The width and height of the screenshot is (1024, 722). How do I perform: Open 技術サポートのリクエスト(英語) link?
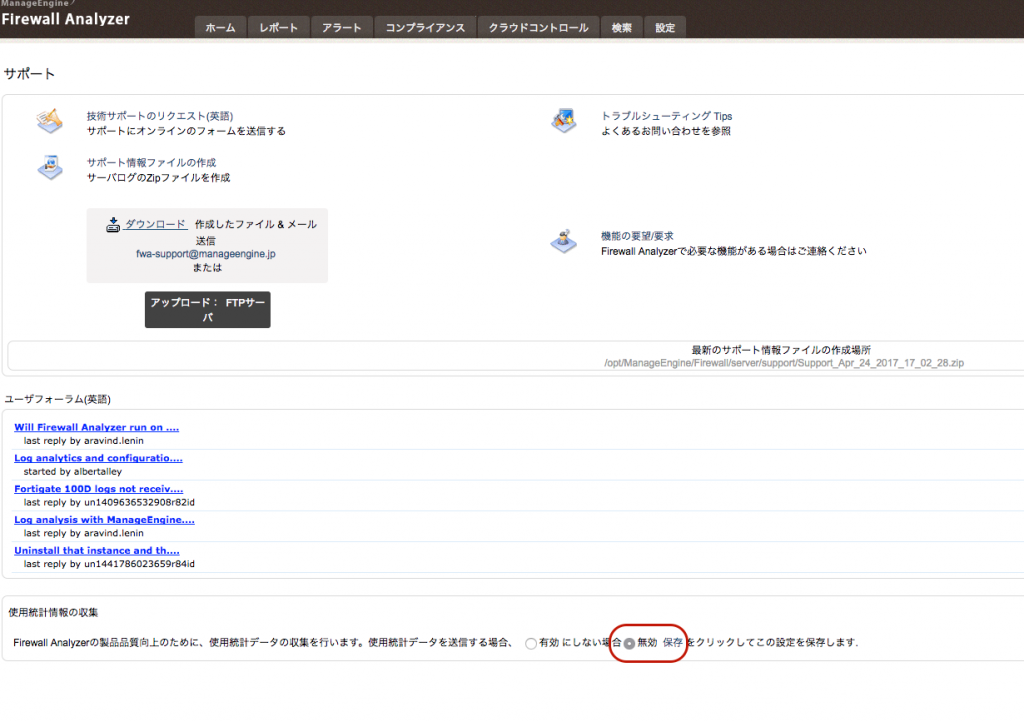(x=160, y=116)
